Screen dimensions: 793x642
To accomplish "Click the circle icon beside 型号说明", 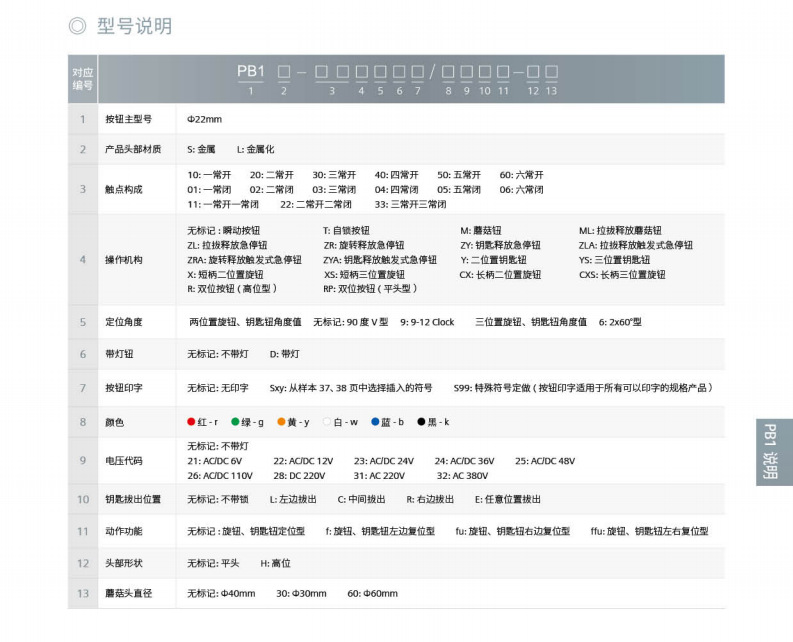I will point(77,26).
